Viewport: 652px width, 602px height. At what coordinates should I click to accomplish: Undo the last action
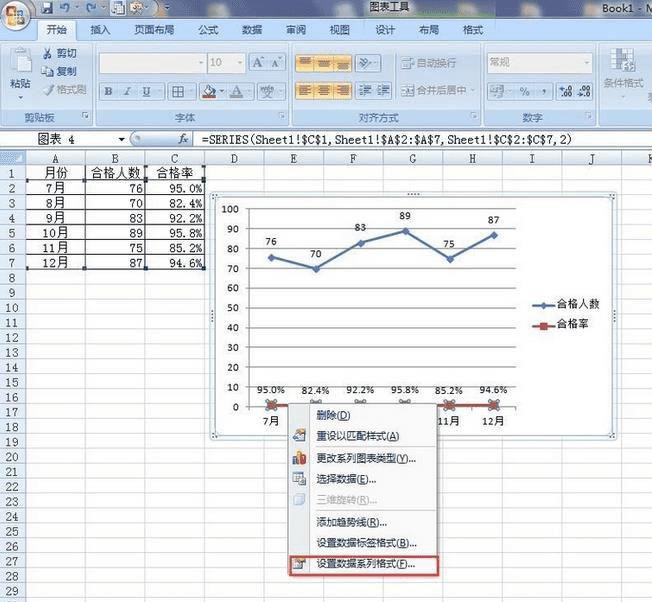click(65, 7)
